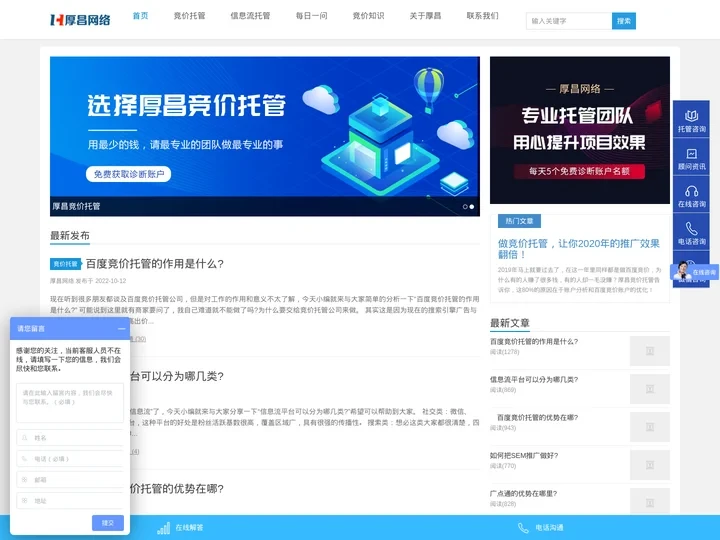Click the 邮箱 field in chat panel

click(x=70, y=479)
